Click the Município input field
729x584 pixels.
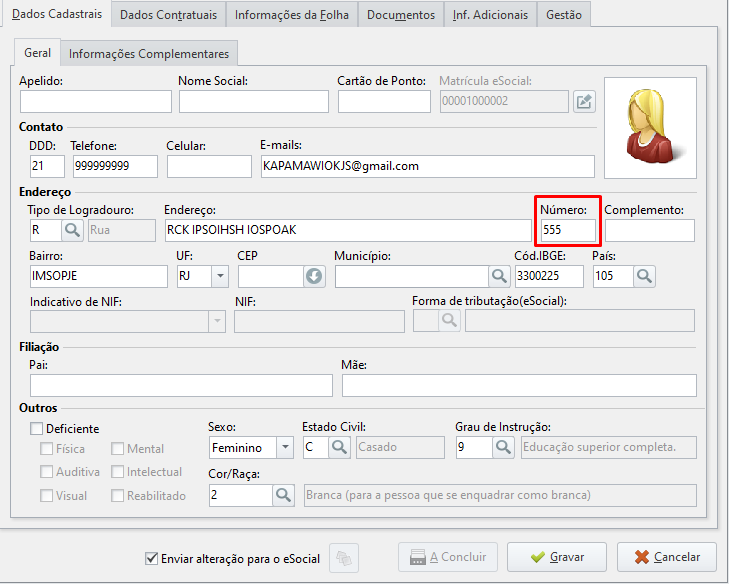coord(411,276)
